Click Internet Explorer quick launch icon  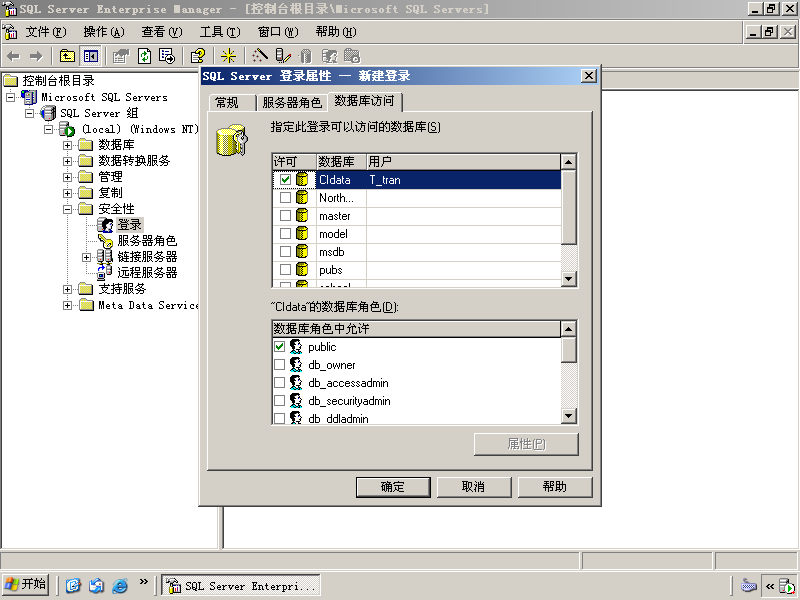point(120,585)
